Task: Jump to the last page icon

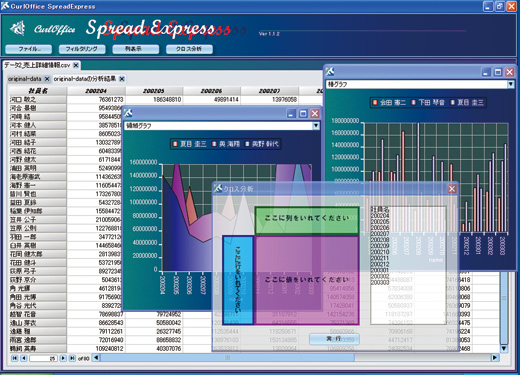Action: (x=72, y=358)
